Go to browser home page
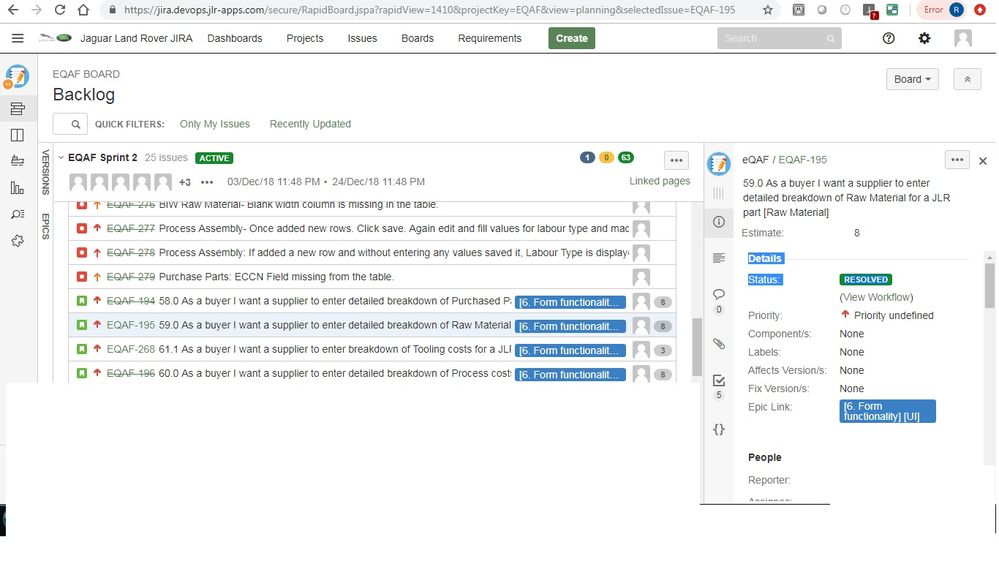This screenshot has width=999, height=562. tap(83, 10)
